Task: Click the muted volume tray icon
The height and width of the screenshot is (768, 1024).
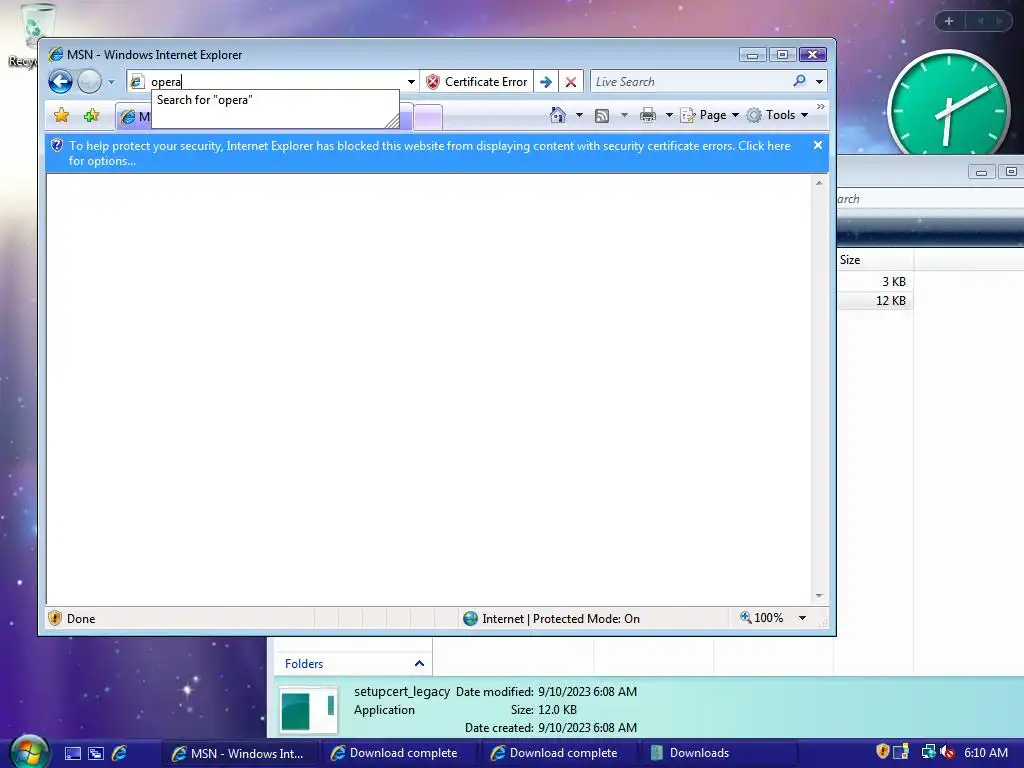Action: click(947, 752)
